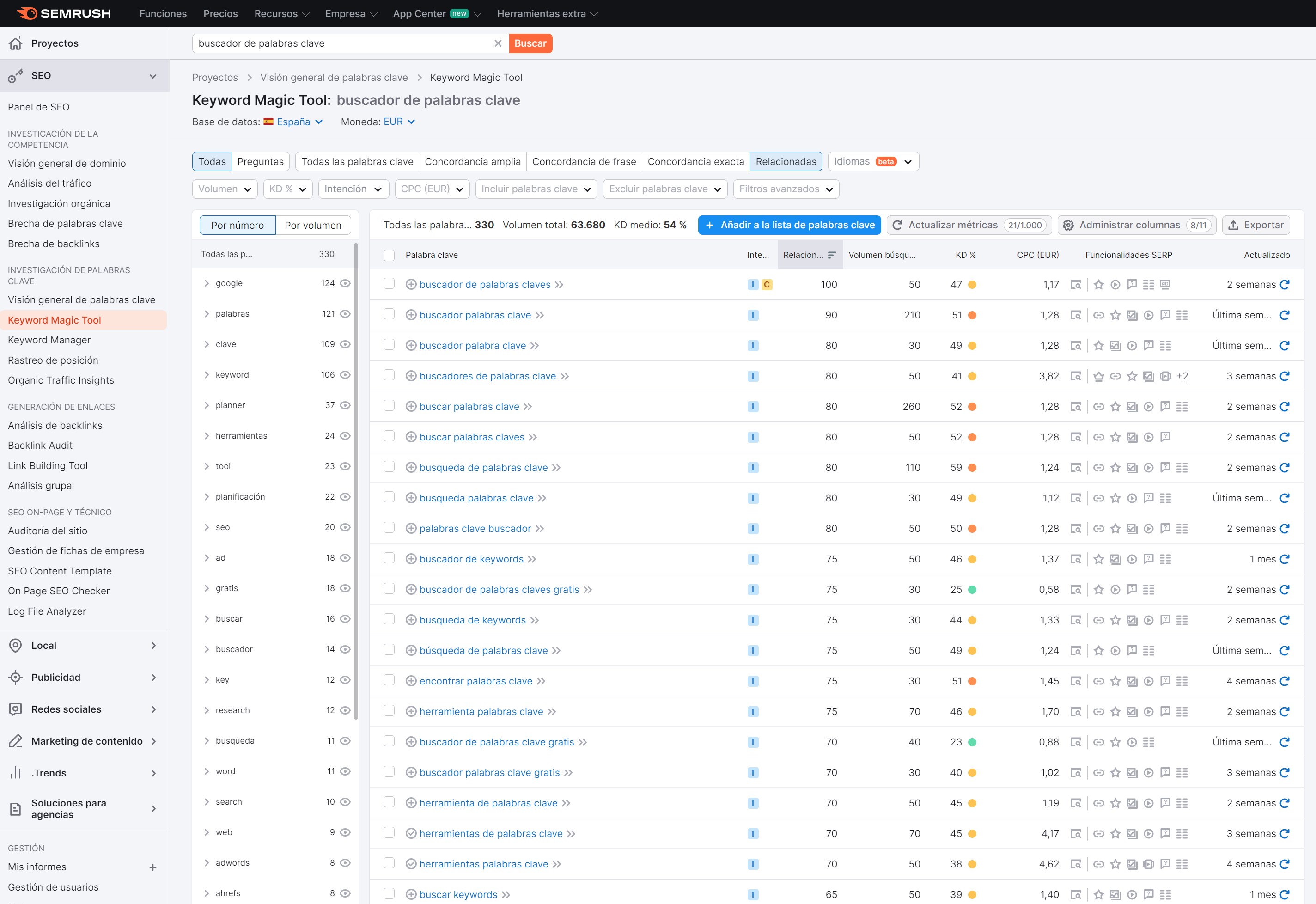
Task: Open SERP view icon for 'buscar palabras clave'
Action: 1075,407
